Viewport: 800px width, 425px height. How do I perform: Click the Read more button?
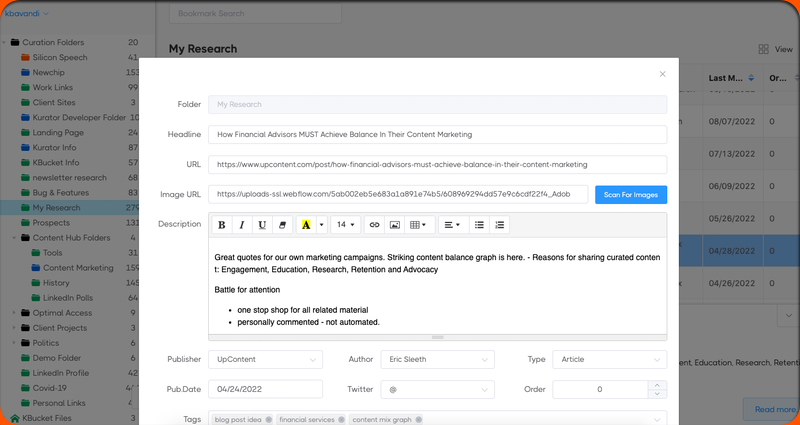pos(774,409)
